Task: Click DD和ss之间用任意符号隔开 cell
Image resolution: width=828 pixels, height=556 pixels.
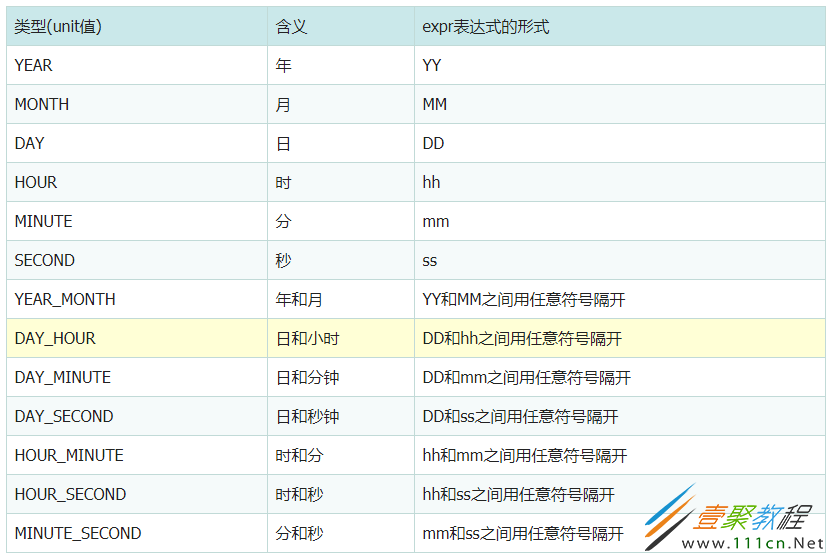Action: 620,416
